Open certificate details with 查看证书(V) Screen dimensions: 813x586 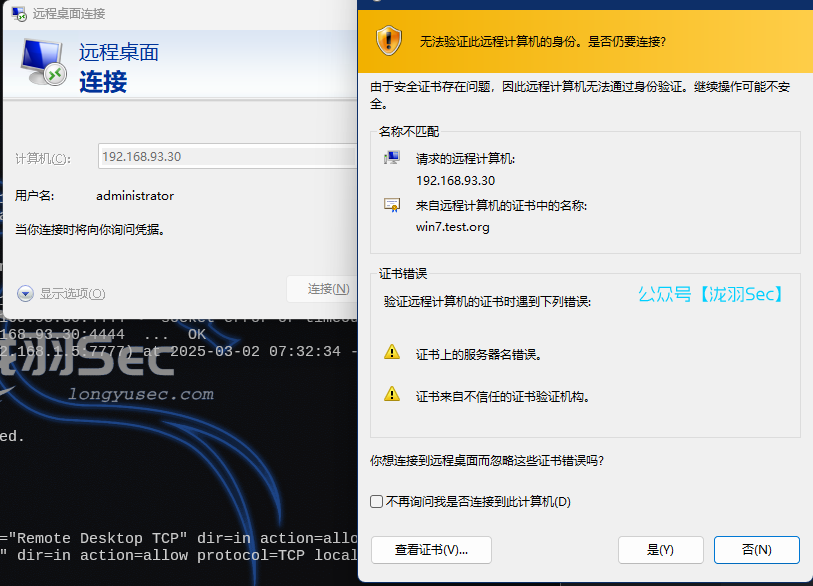click(x=431, y=550)
